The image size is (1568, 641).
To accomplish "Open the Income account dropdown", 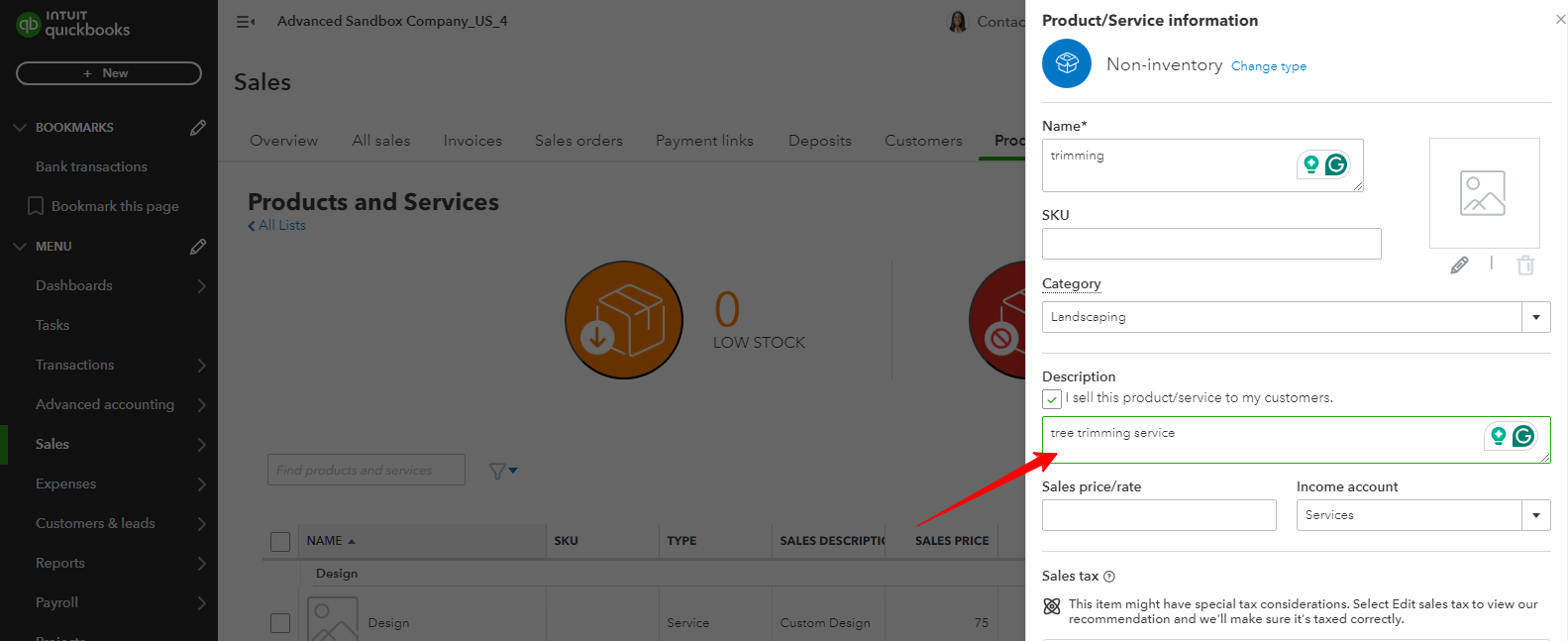I will click(x=1535, y=515).
